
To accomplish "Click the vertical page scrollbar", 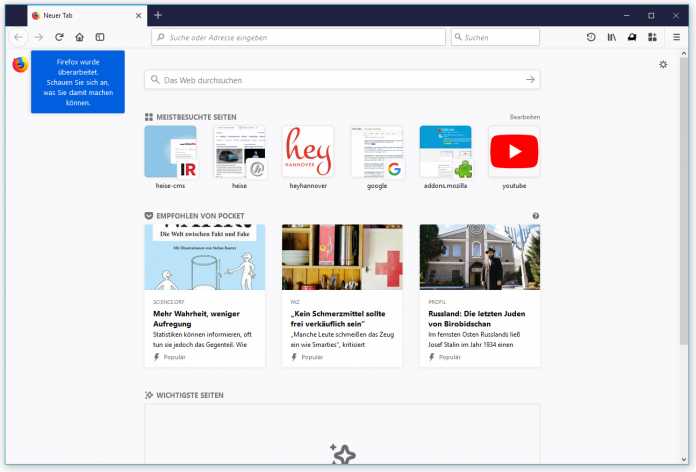I will pyautogui.click(x=684, y=200).
